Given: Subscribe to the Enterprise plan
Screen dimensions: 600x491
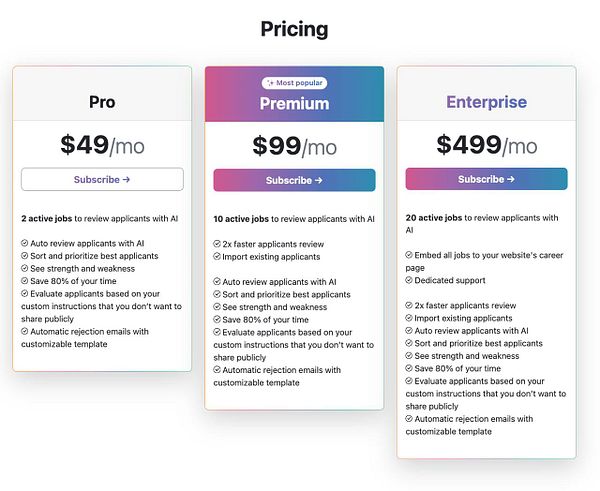Looking at the screenshot, I should 486,179.
